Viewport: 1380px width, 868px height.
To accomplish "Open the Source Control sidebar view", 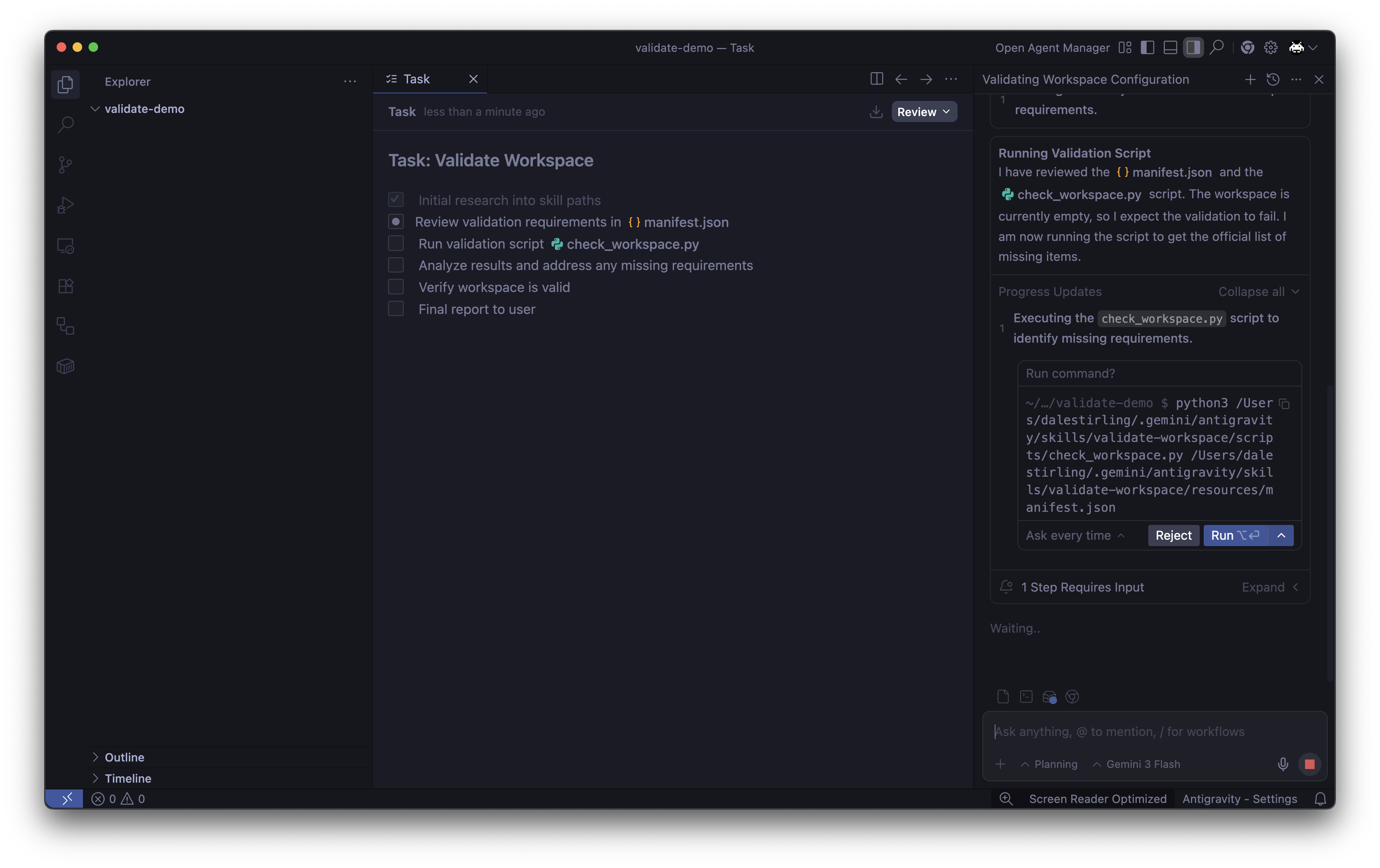I will pyautogui.click(x=65, y=165).
